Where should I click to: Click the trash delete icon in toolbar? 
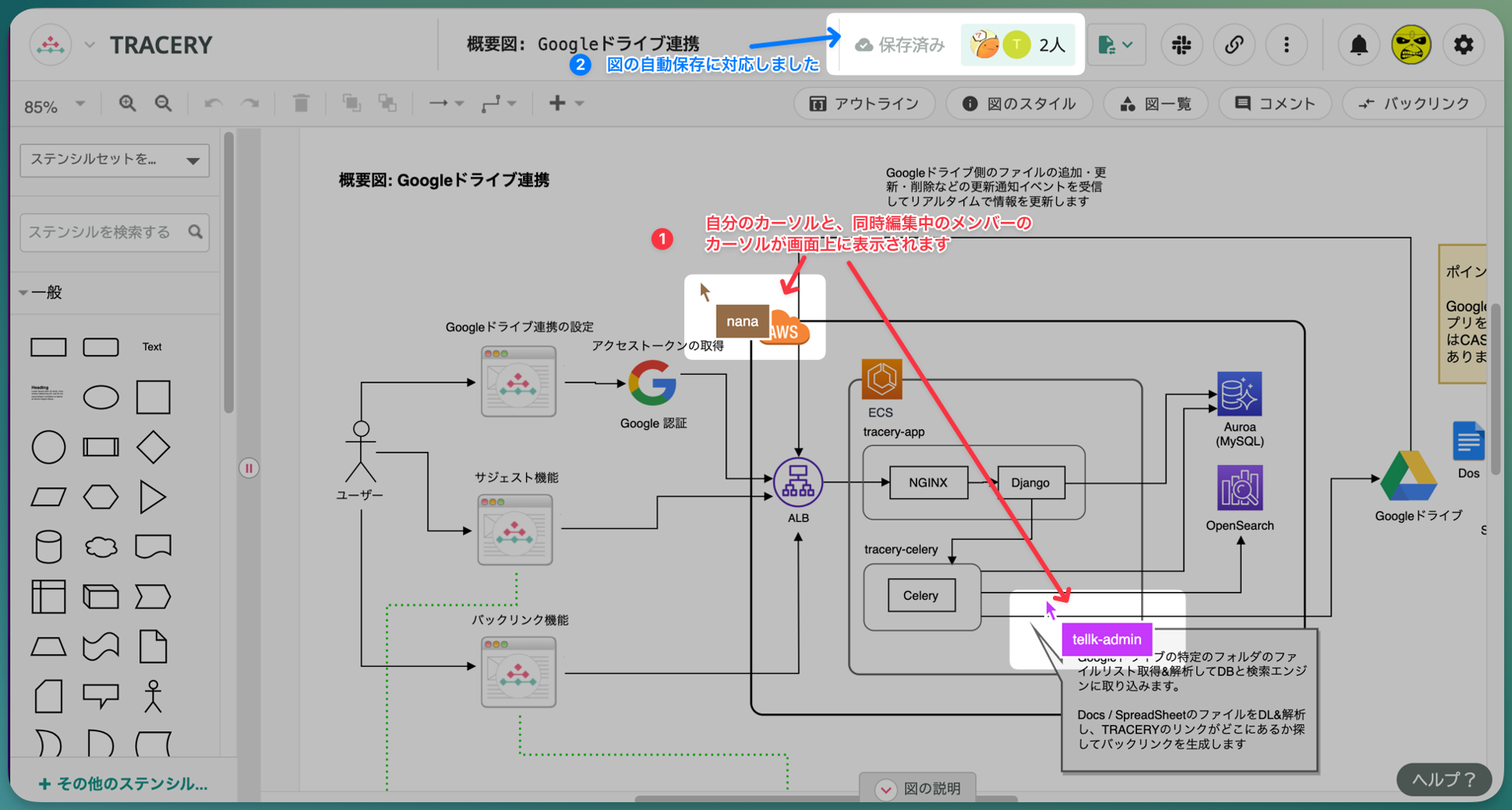[x=301, y=103]
